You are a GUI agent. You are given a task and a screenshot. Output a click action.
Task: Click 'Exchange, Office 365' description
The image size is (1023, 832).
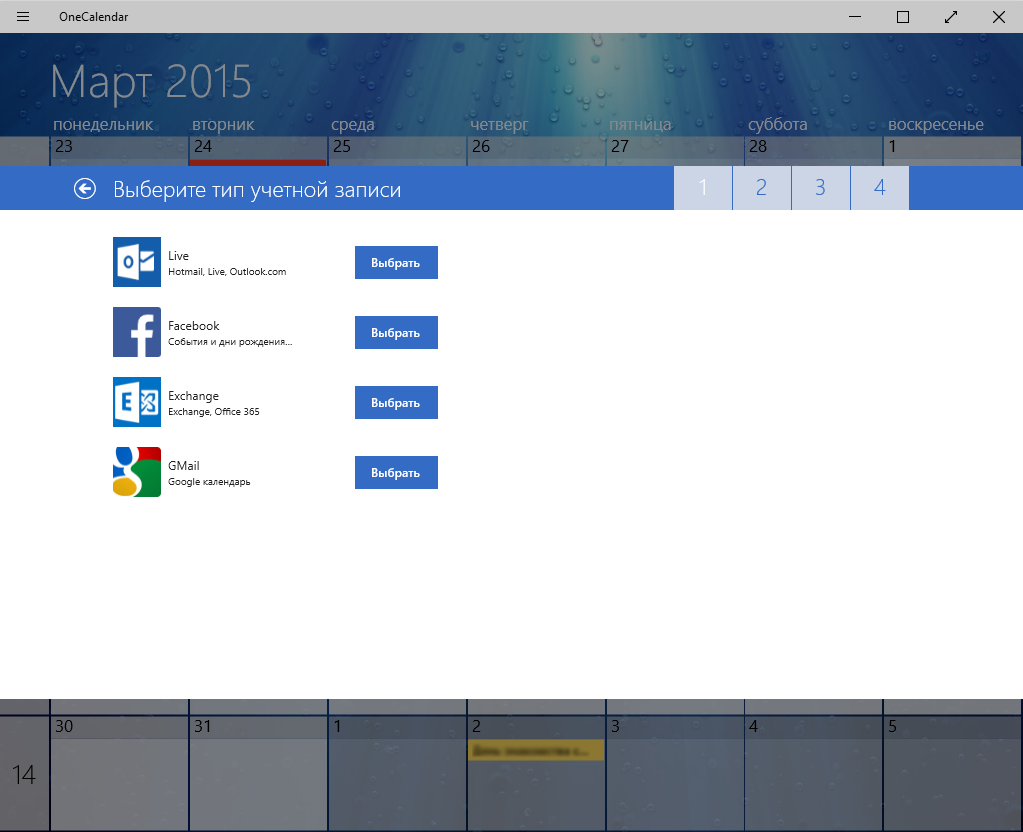214,412
